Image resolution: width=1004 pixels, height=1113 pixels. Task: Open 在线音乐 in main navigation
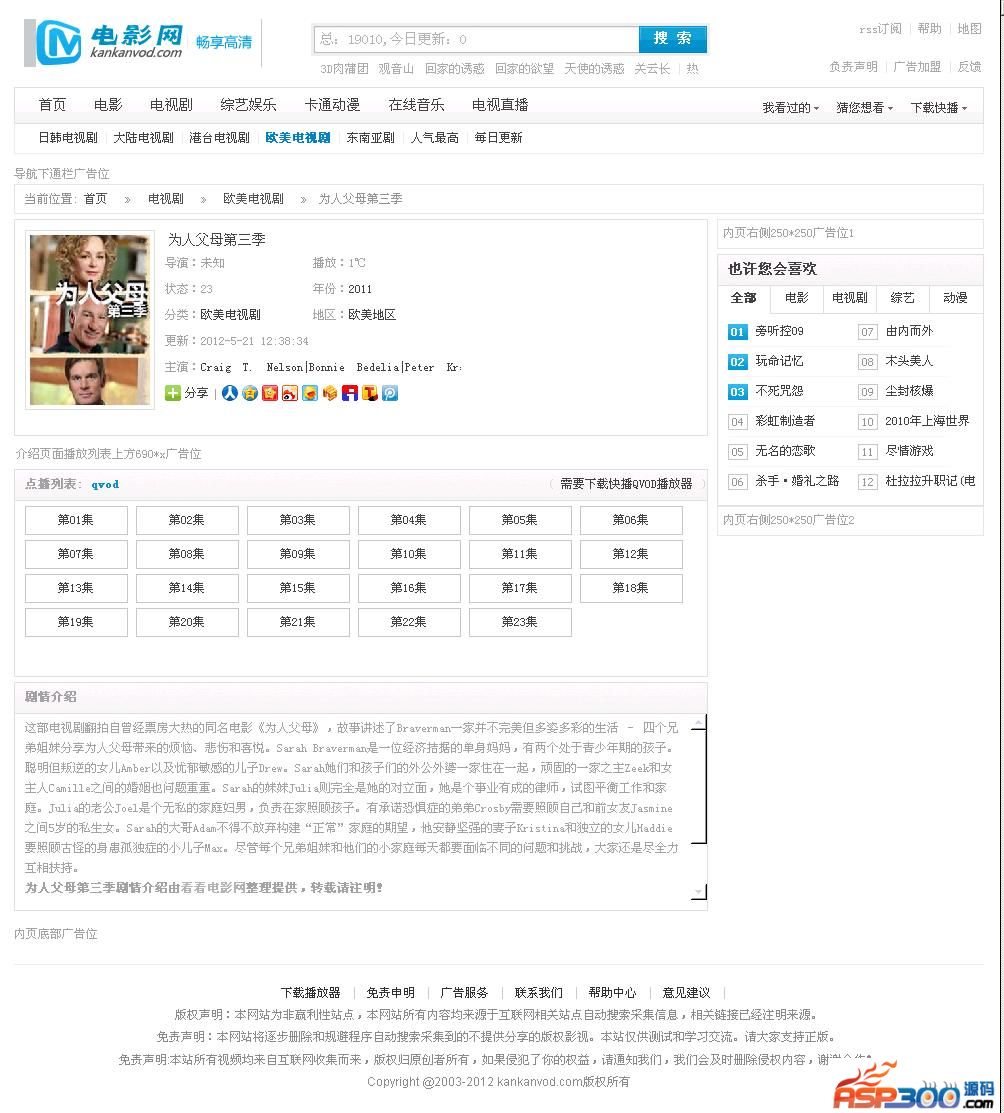[416, 105]
